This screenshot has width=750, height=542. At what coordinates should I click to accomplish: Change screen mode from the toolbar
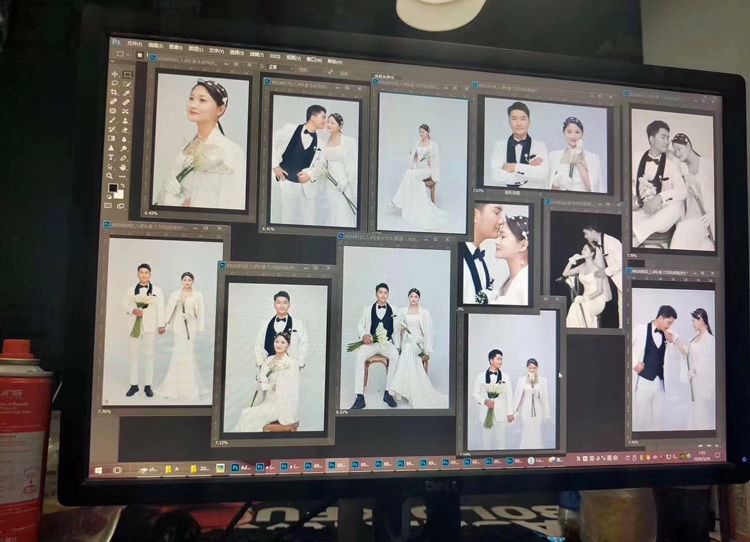tap(121, 206)
